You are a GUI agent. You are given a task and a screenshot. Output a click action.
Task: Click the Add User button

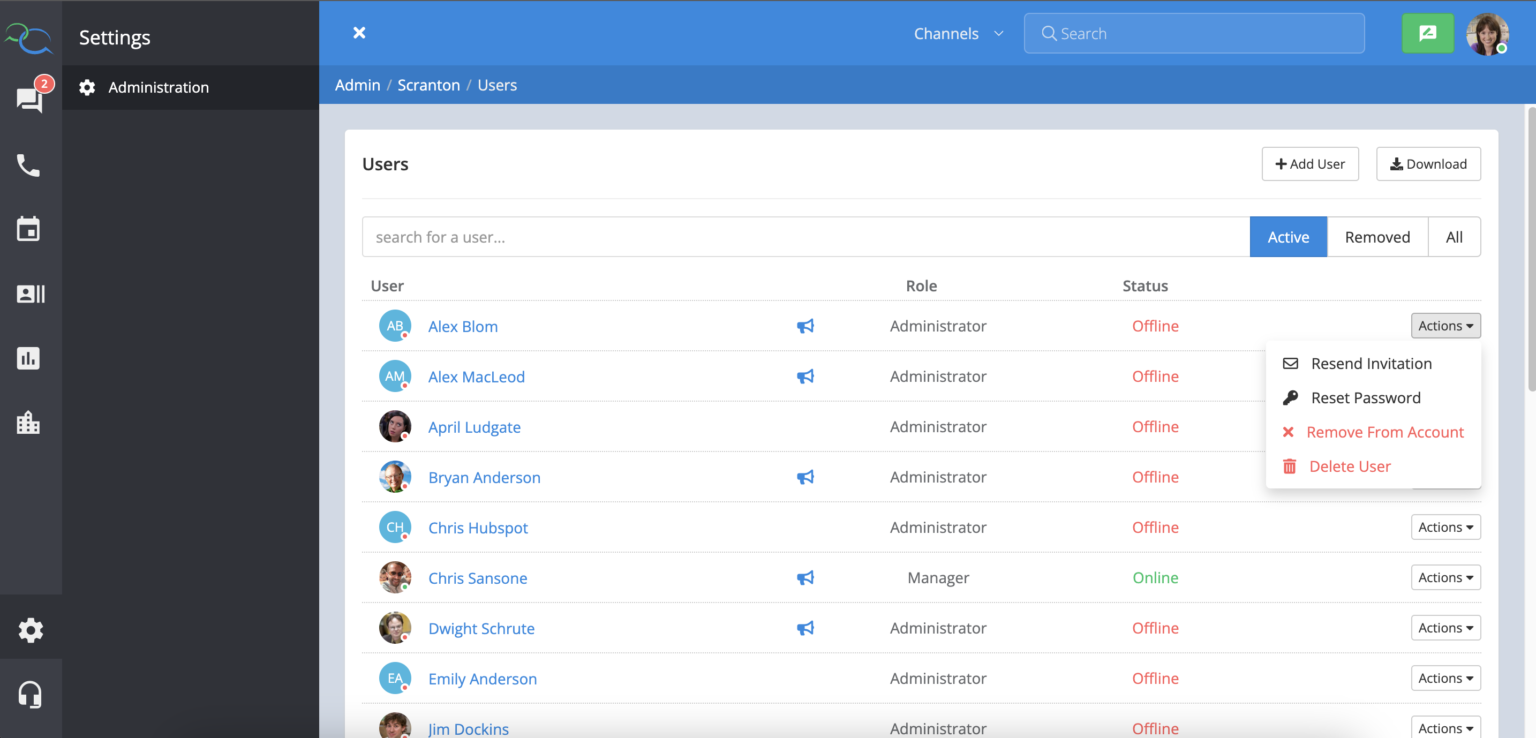(x=1310, y=164)
